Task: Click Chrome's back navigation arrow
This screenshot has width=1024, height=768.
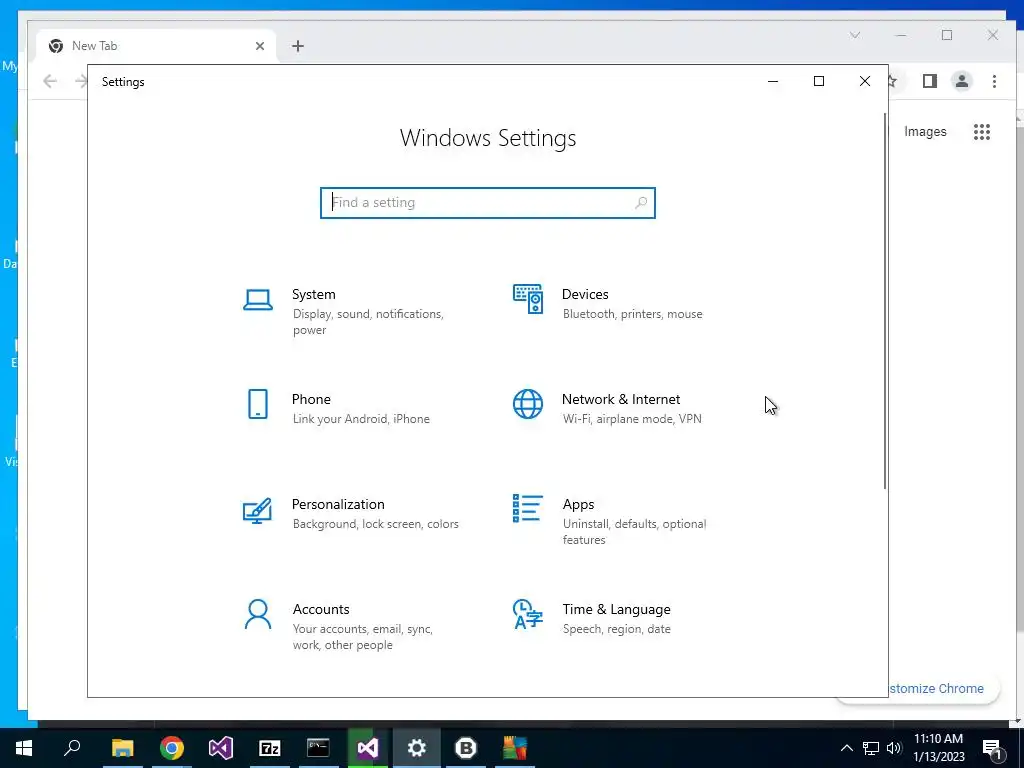Action: pyautogui.click(x=50, y=81)
